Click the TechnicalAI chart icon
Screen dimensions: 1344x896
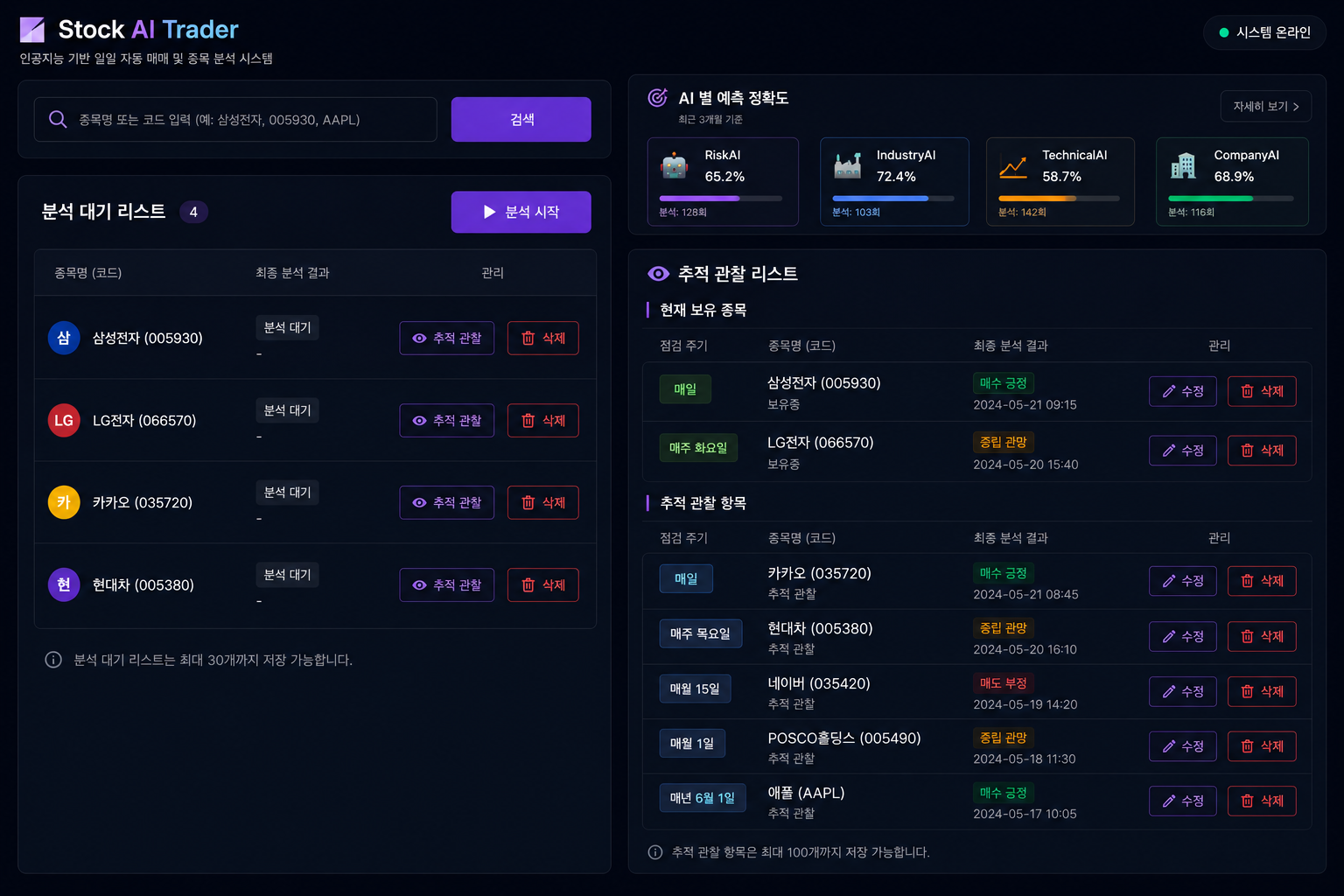[x=1013, y=165]
